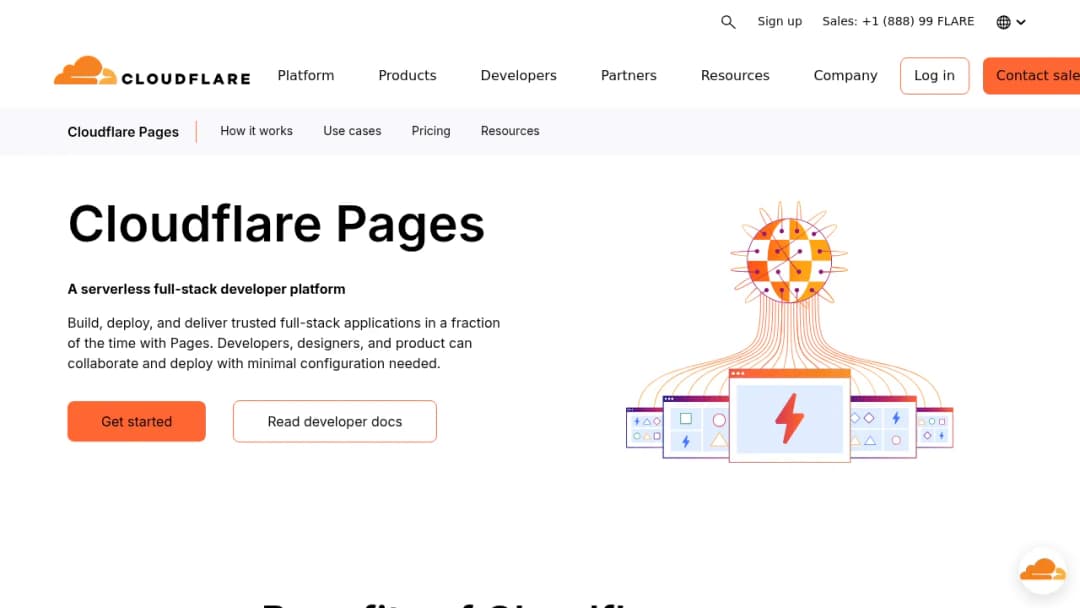Viewport: 1080px width, 608px height.
Task: Click the Sales phone number link
Action: 898,21
